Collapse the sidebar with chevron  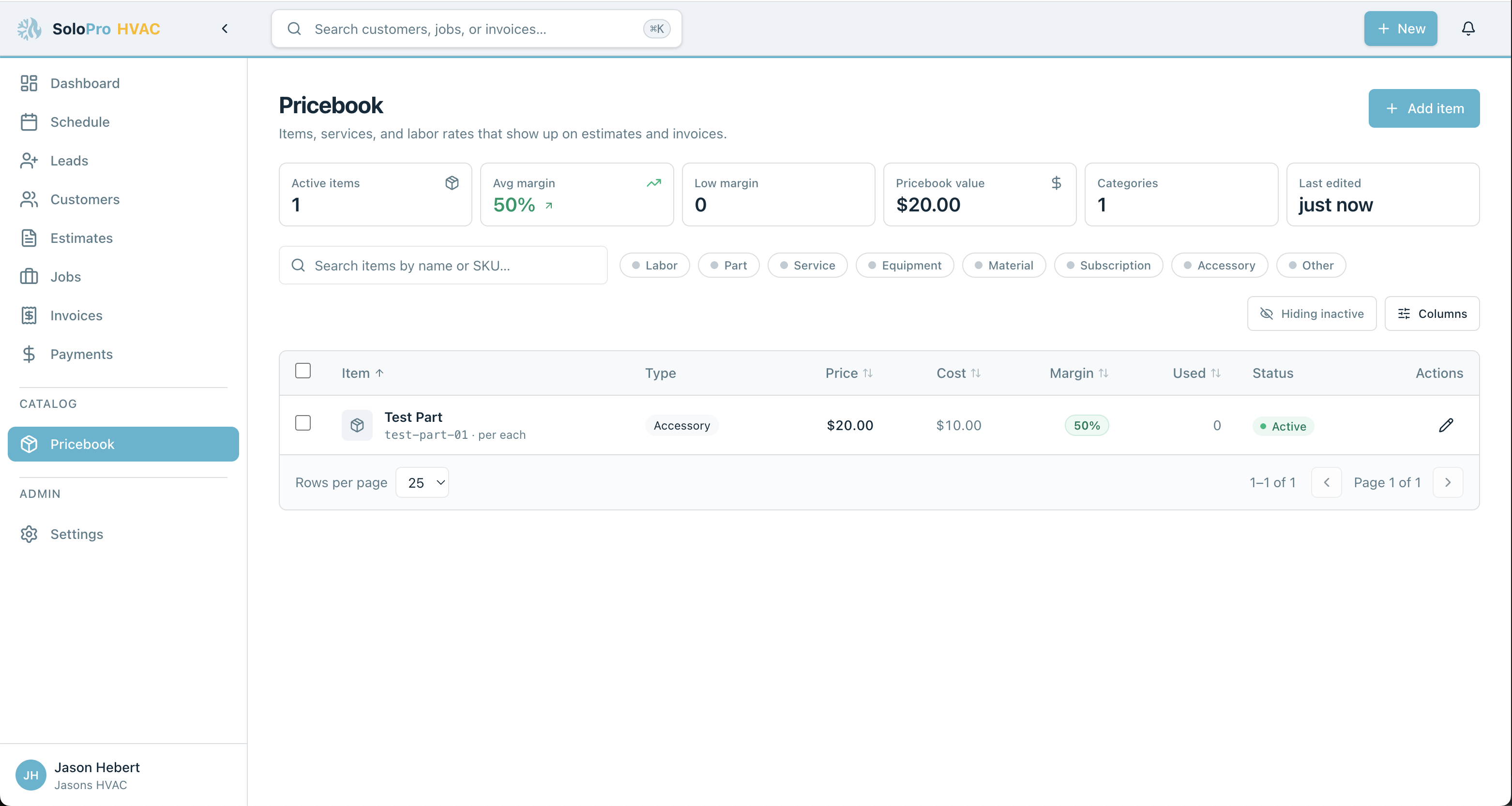click(x=225, y=29)
